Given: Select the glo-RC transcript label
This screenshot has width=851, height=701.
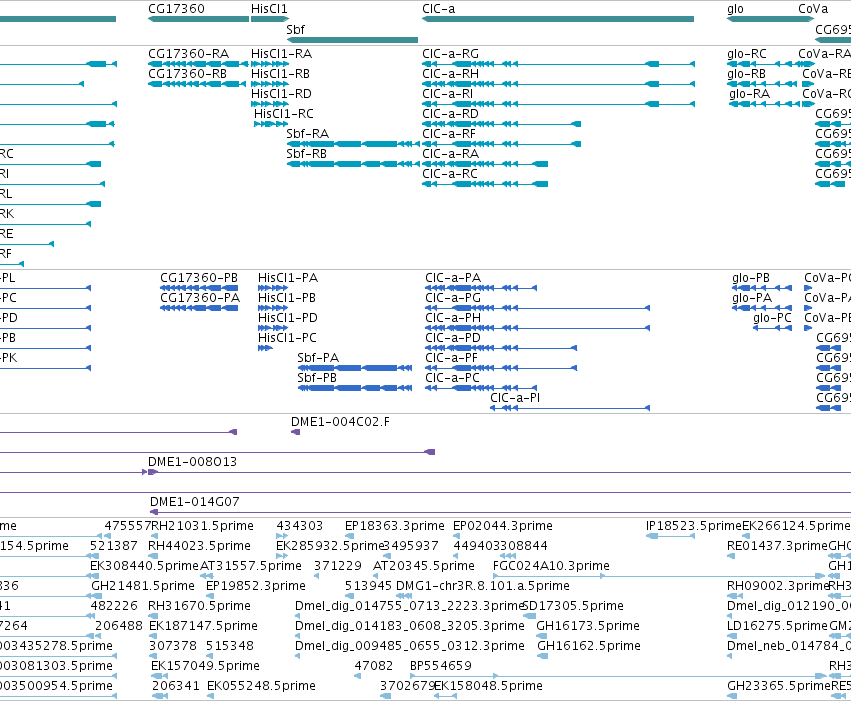Looking at the screenshot, I should tap(747, 54).
